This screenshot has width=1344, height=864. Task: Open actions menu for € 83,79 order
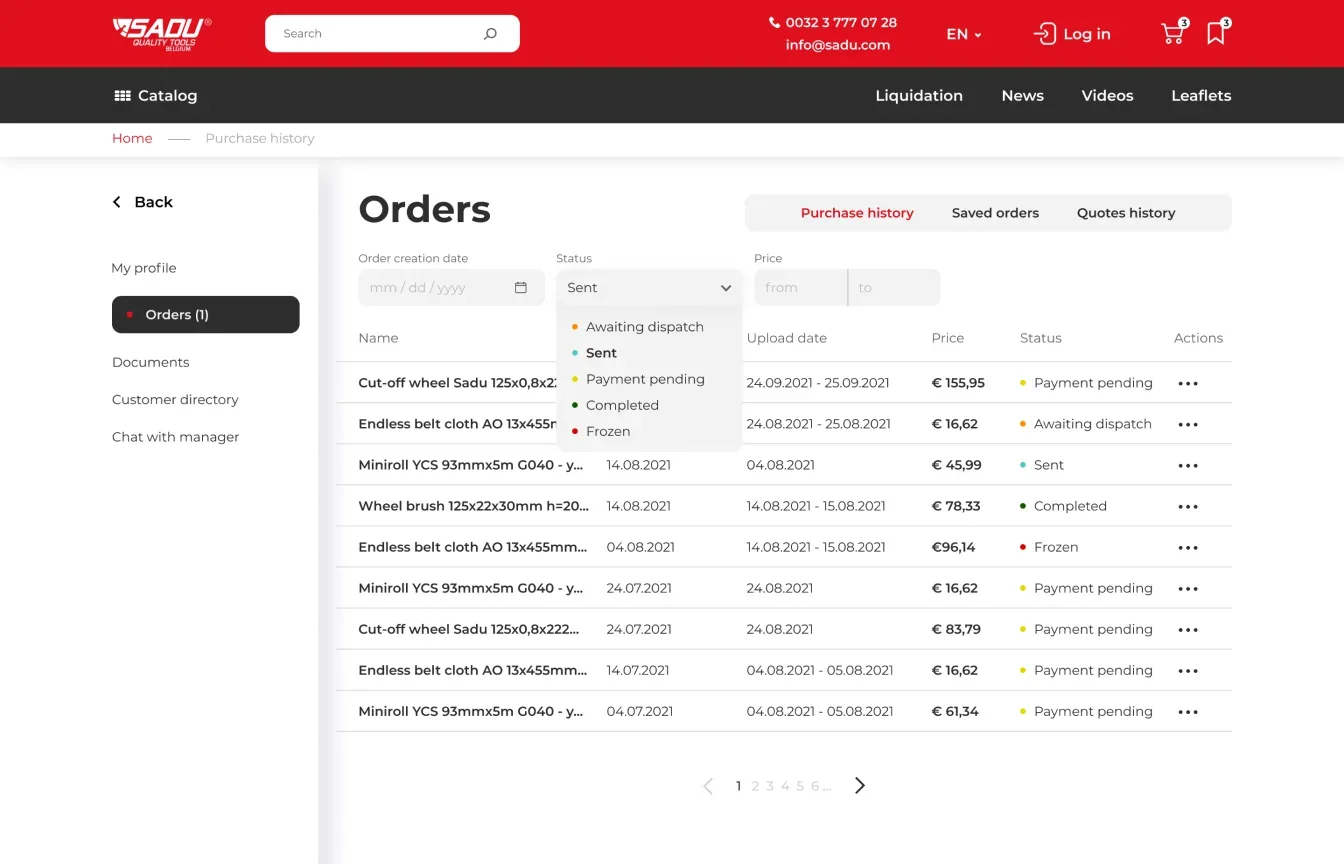1188,629
